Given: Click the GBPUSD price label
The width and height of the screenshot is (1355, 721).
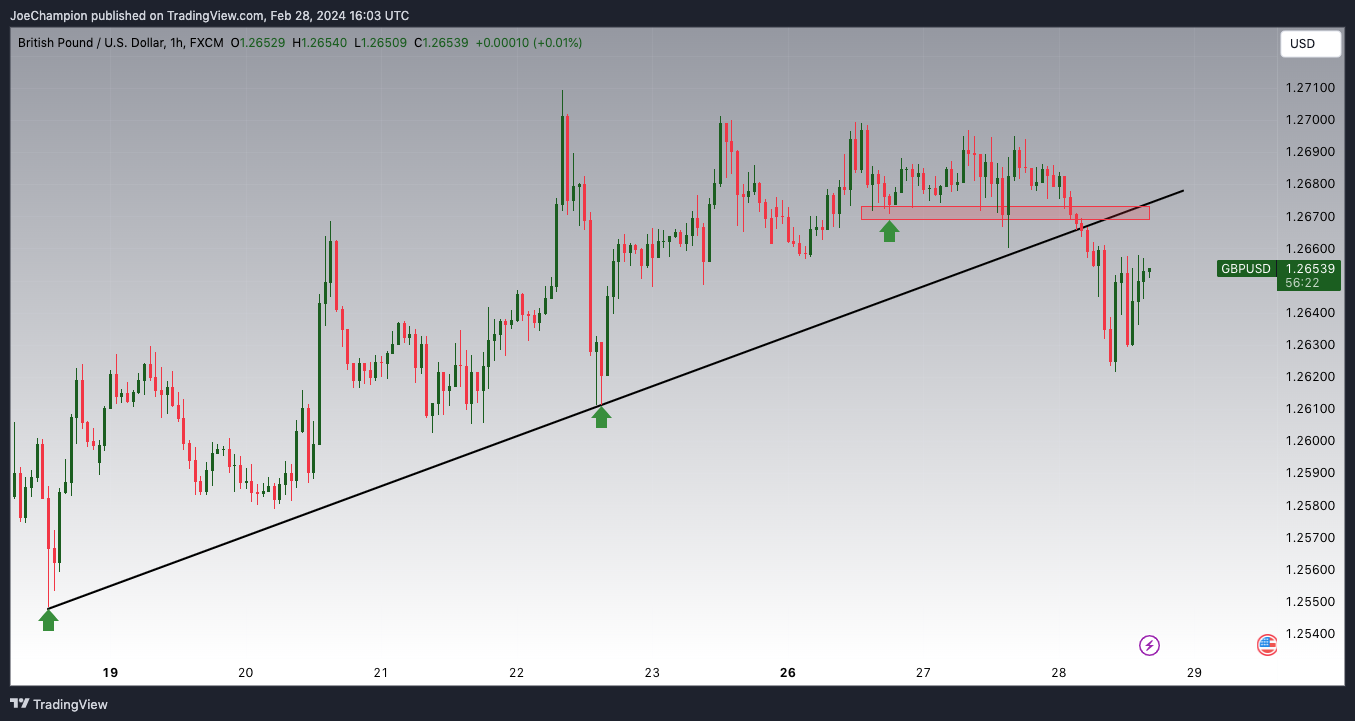Looking at the screenshot, I should tap(1246, 268).
